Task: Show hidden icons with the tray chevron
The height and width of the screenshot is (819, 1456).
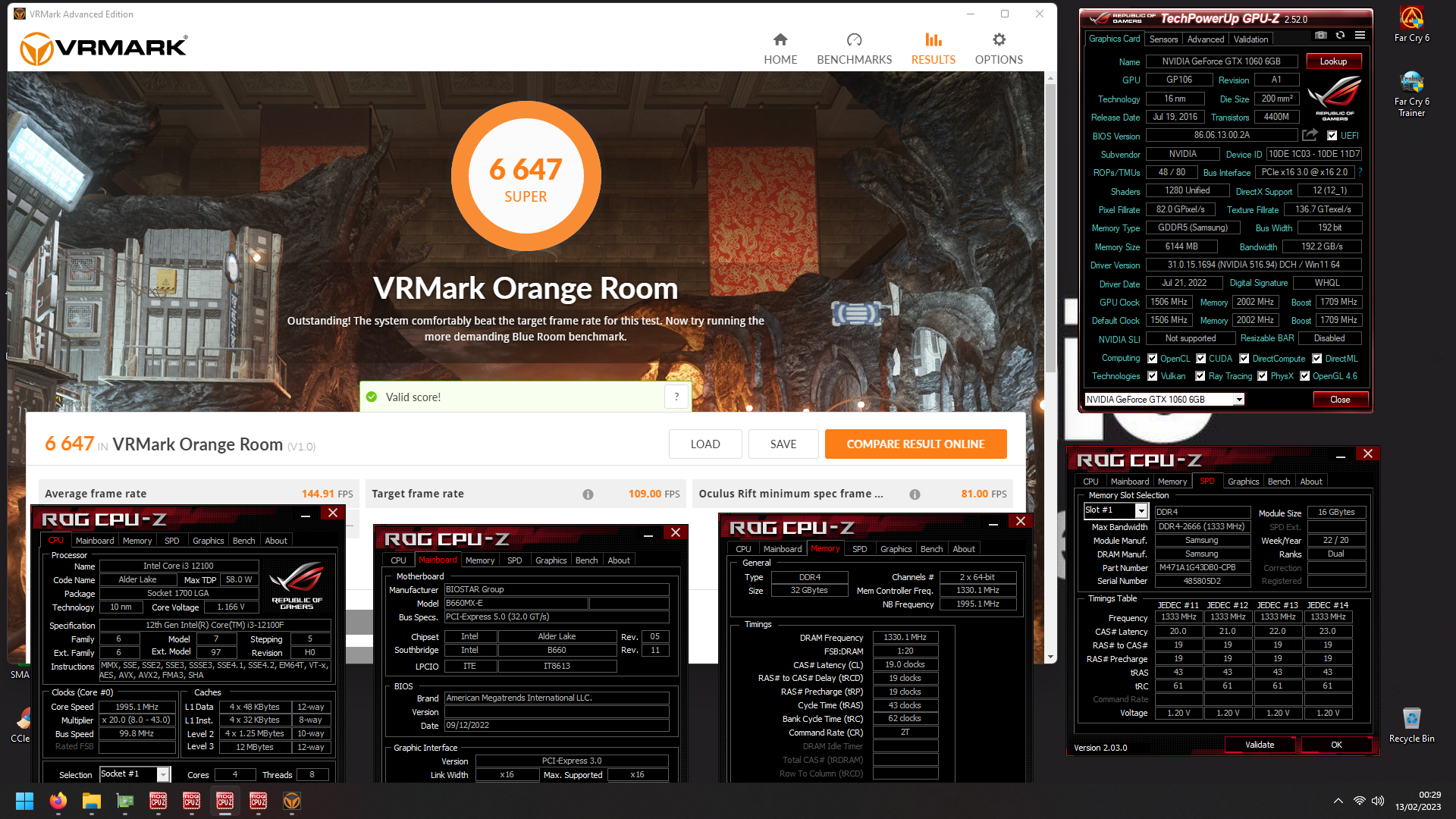Action: pos(1338,801)
